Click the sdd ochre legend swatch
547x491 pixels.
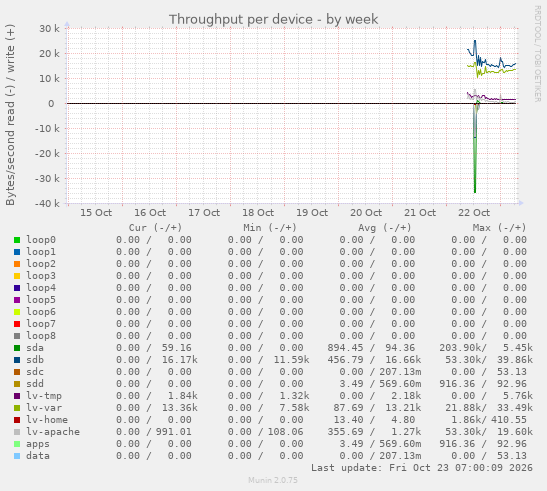pyautogui.click(x=17, y=384)
